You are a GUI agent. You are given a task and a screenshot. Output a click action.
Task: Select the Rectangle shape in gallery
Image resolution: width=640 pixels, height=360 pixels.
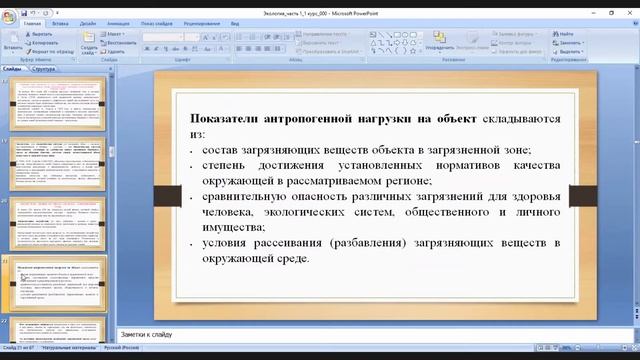coord(398,35)
